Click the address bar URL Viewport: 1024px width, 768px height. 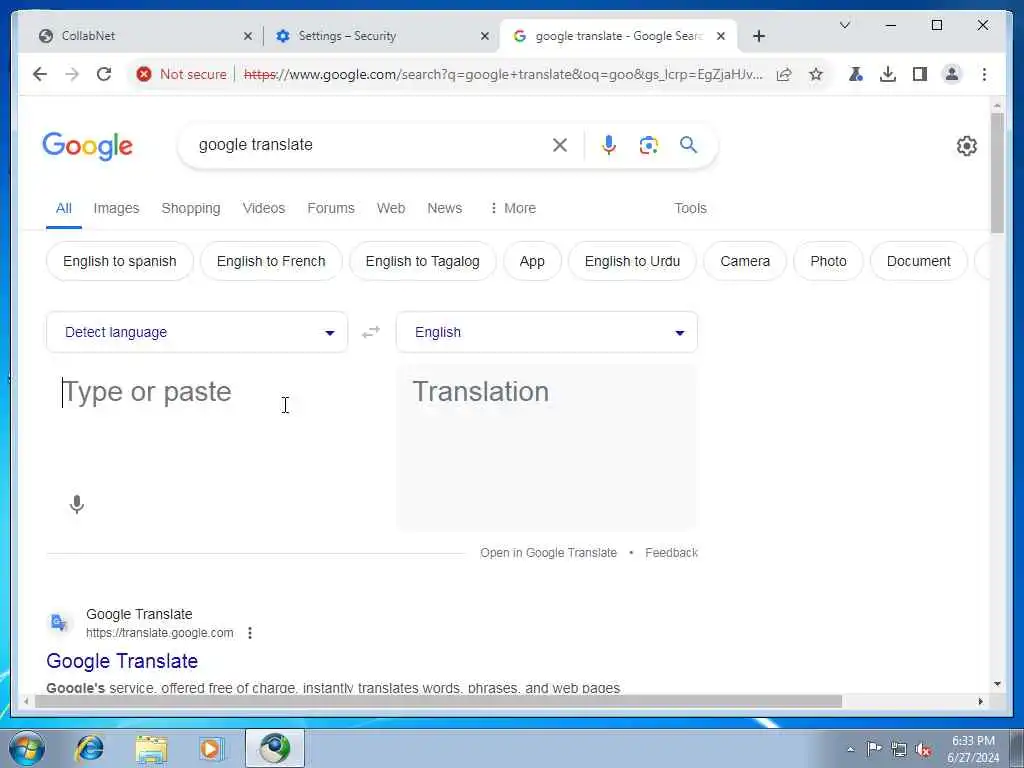503,74
